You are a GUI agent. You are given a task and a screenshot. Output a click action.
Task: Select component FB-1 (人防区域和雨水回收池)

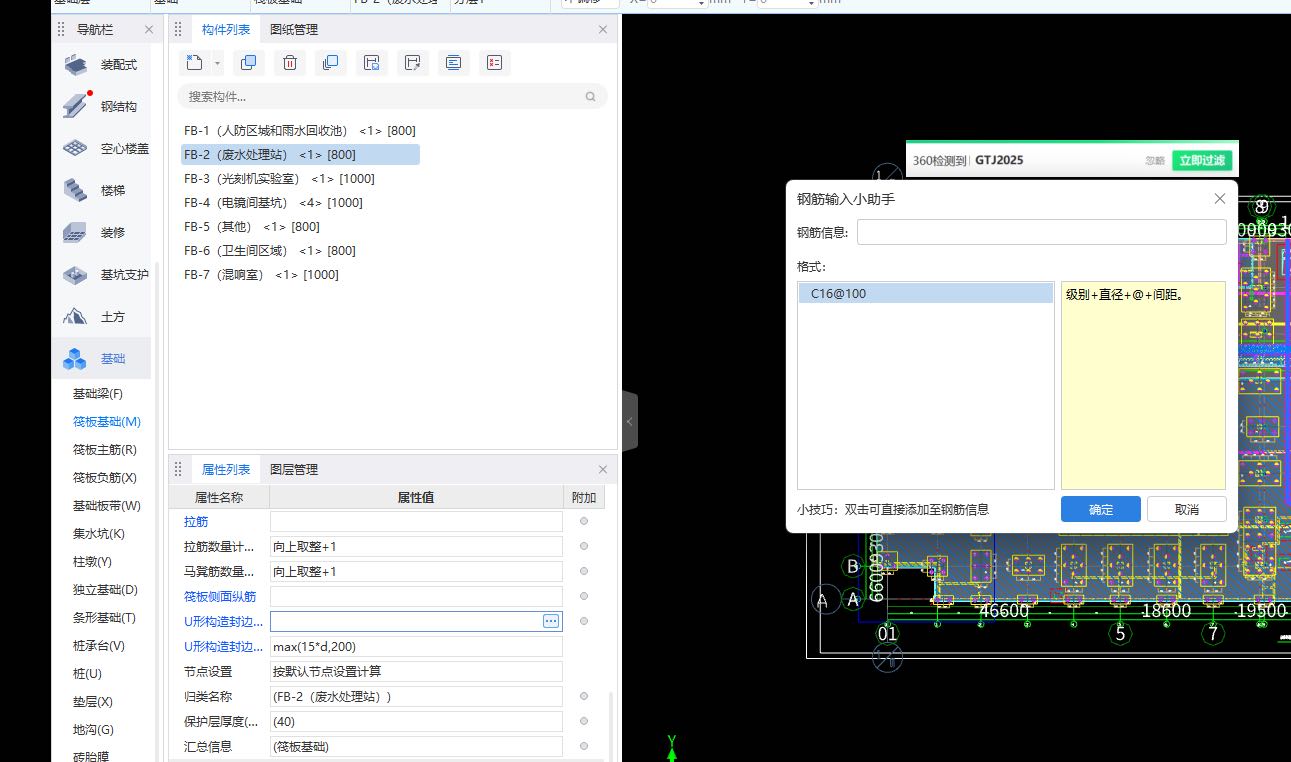point(300,131)
